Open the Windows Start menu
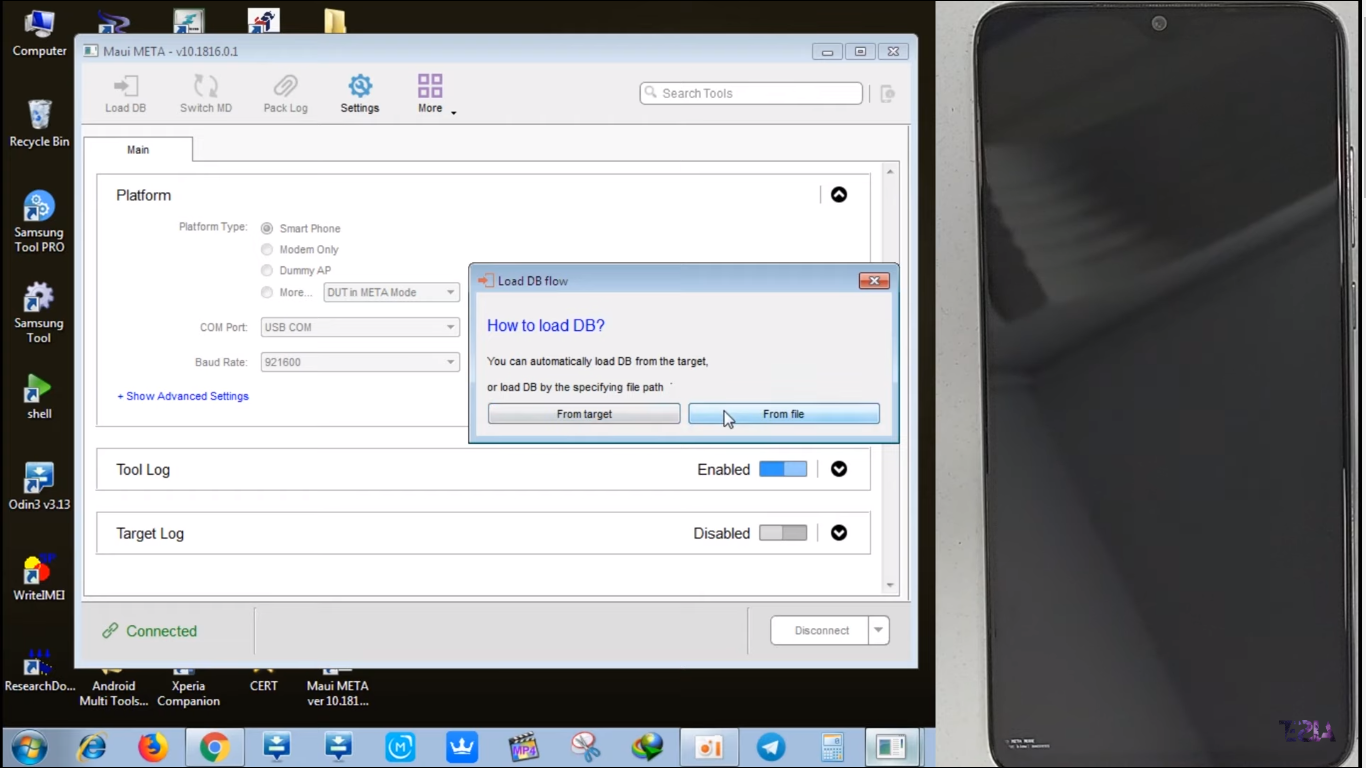The image size is (1366, 768). click(29, 747)
